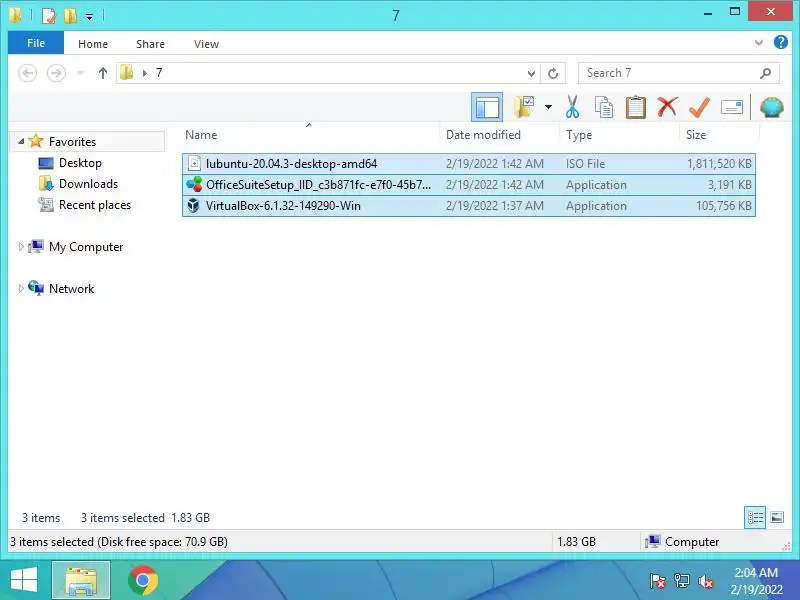Go back using the Back arrow
800x600 pixels.
tap(28, 73)
